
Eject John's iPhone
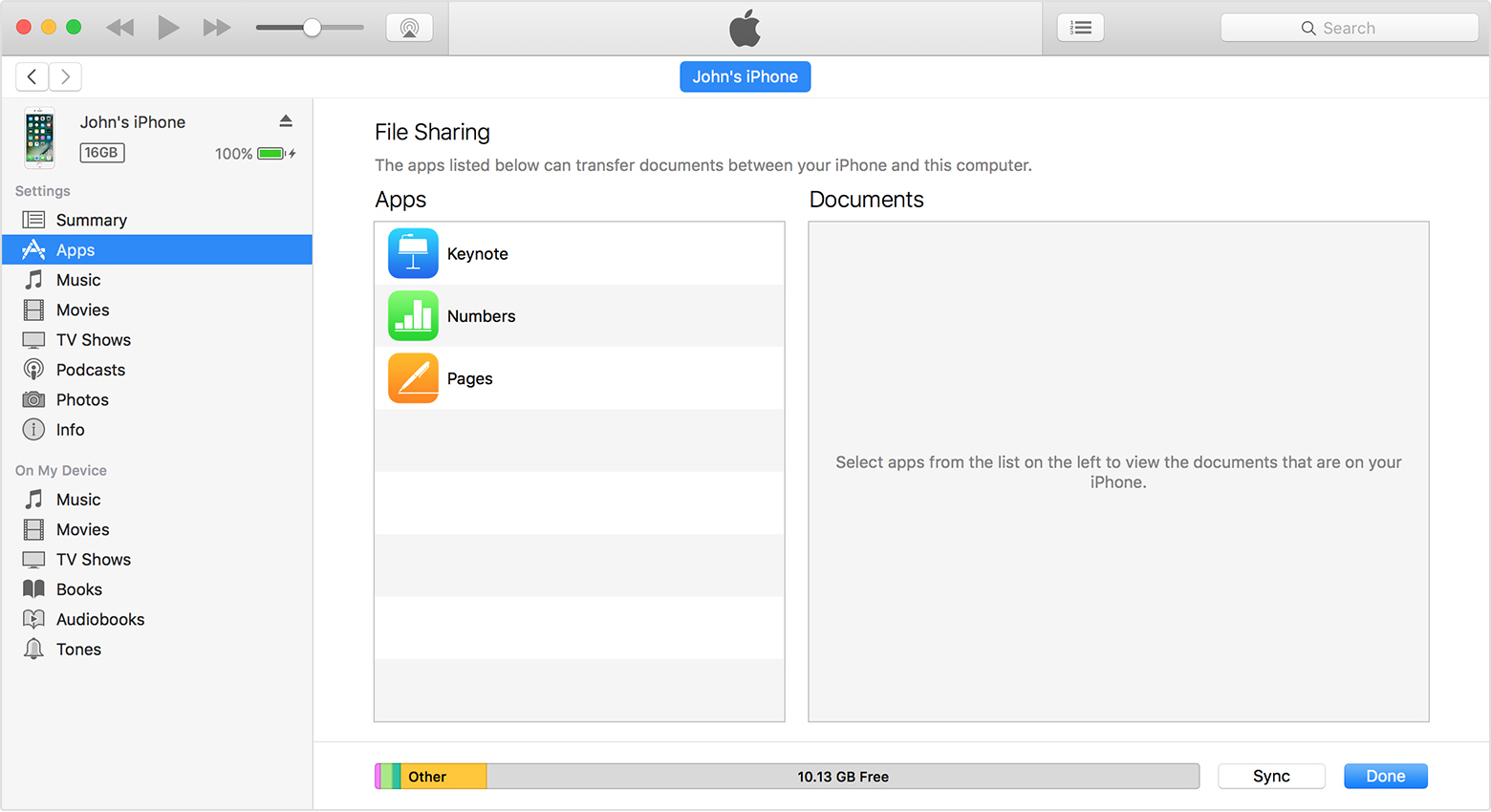point(286,121)
